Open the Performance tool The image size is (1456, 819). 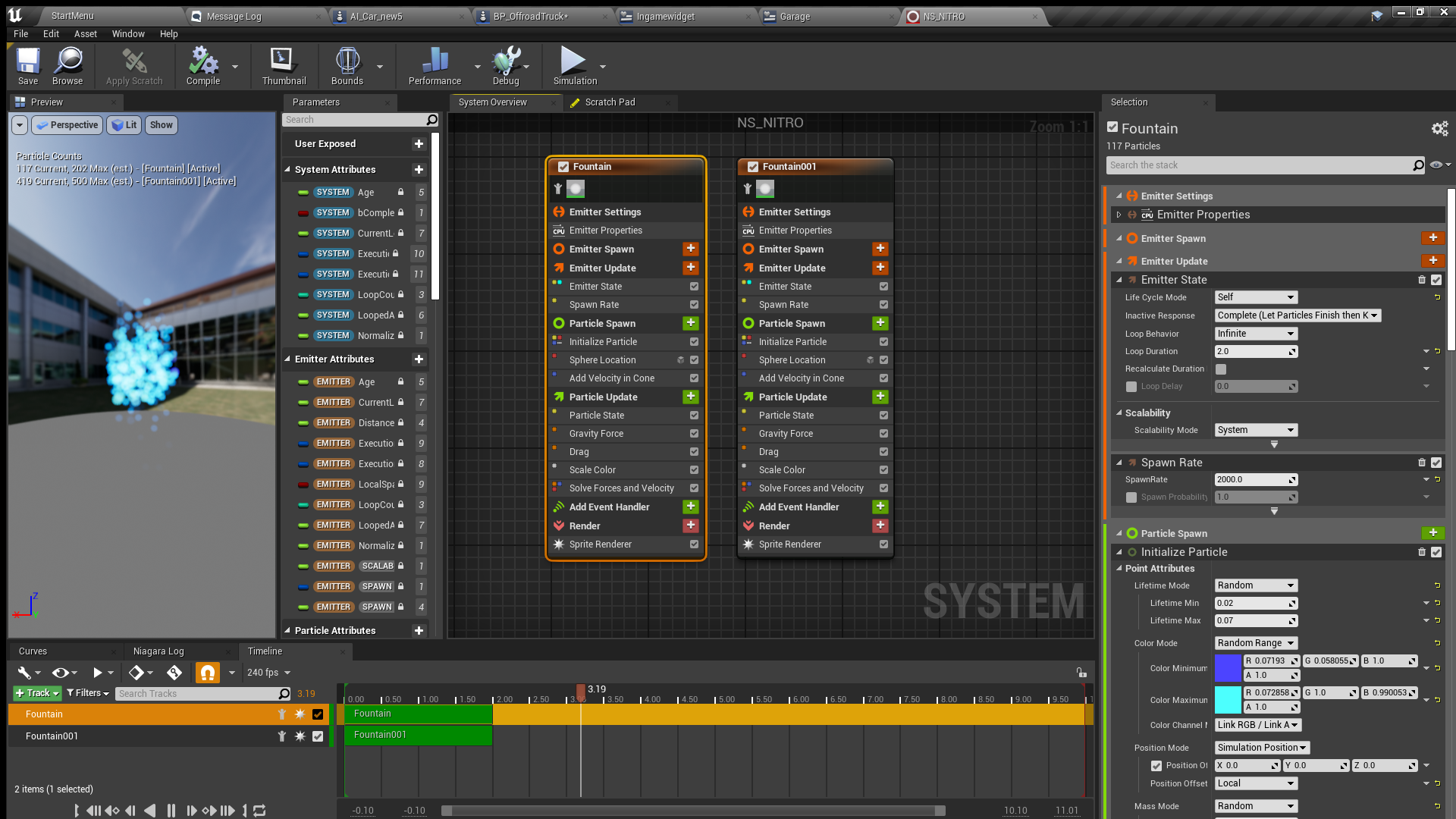click(435, 66)
